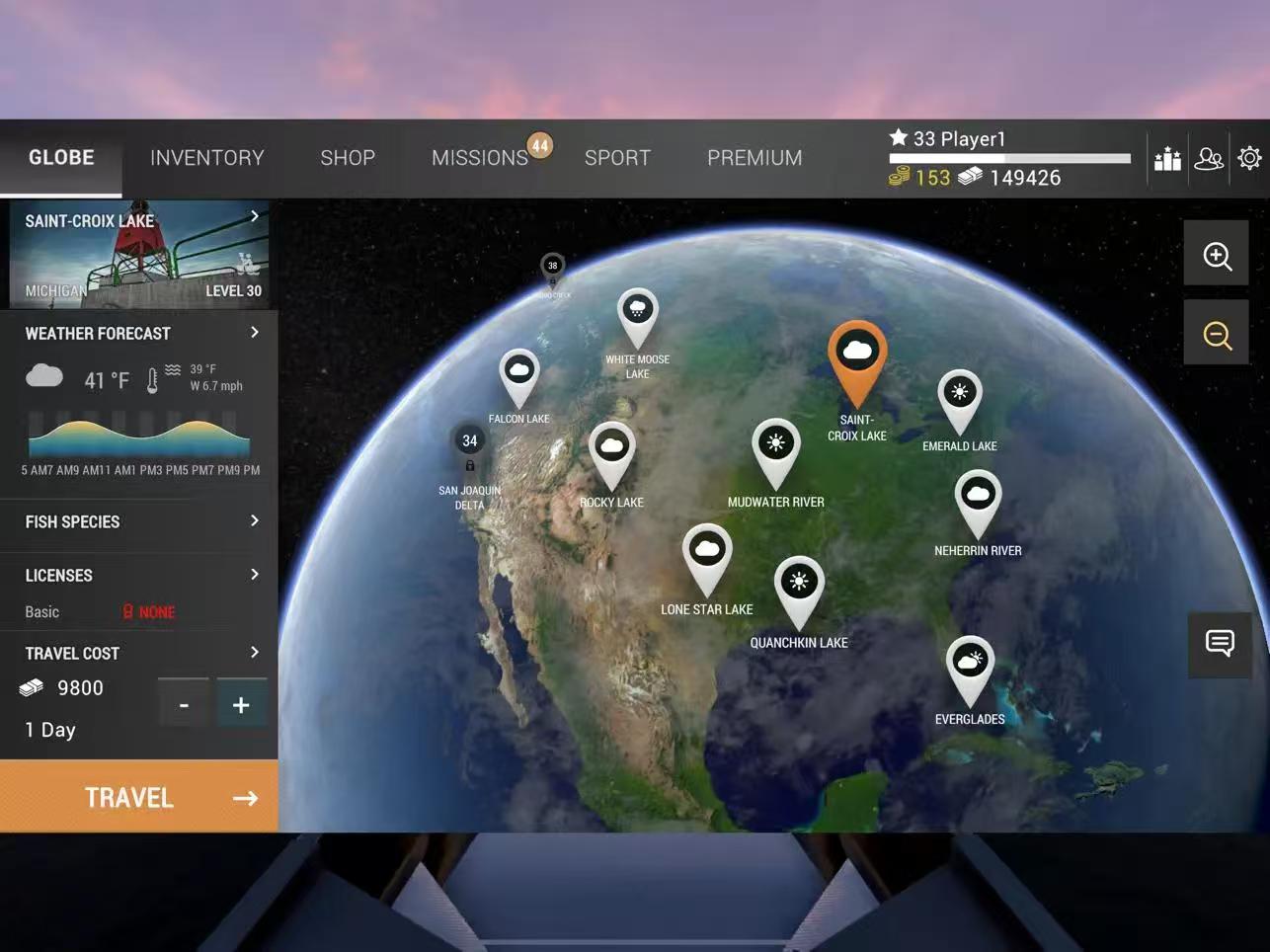Expand the Fish Species section
The image size is (1270, 952).
point(139,521)
